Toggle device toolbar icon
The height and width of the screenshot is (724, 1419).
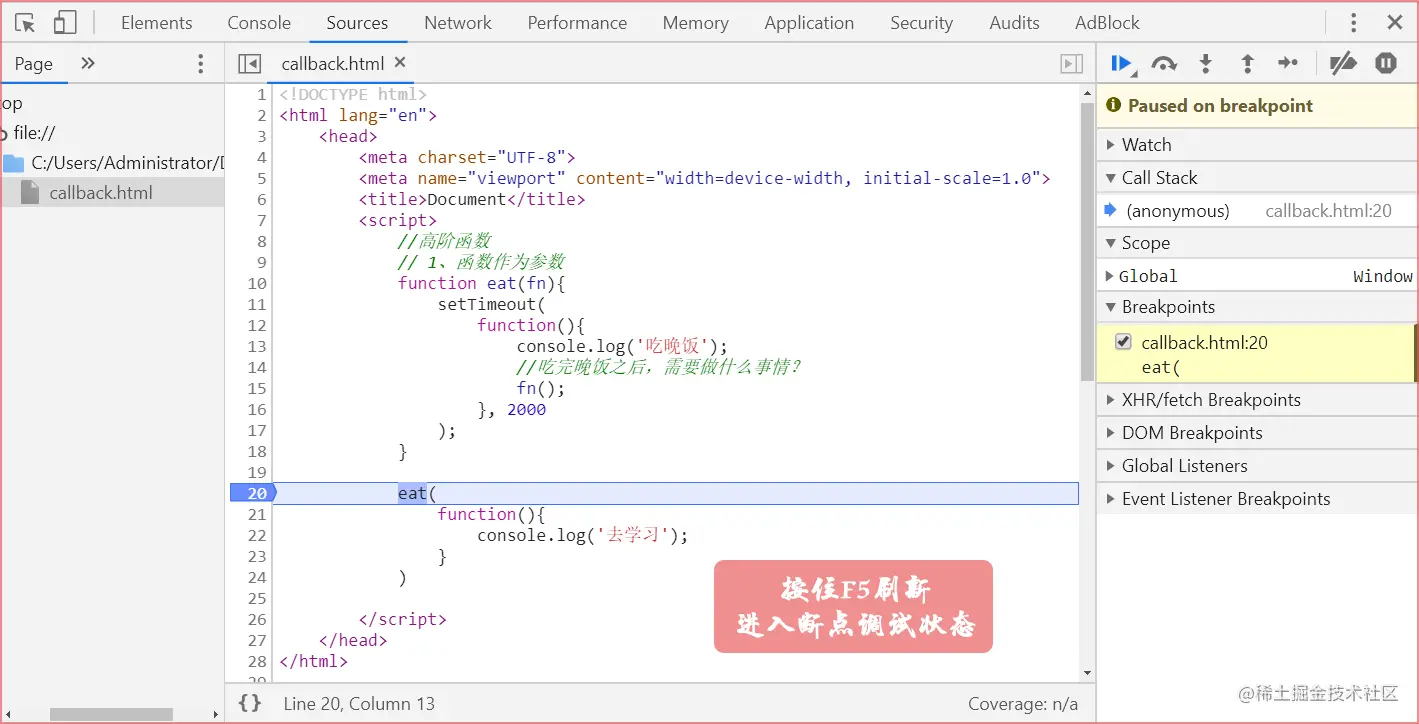coord(65,22)
